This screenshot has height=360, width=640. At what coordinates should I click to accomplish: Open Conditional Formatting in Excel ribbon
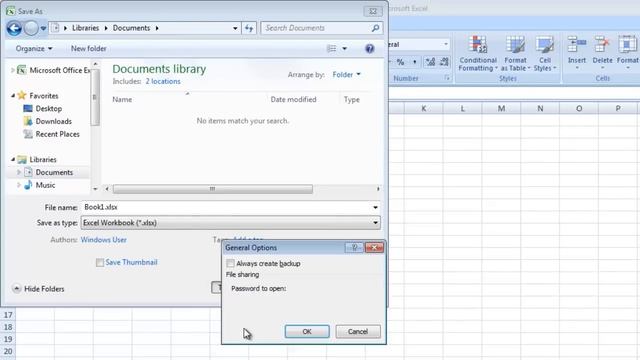click(x=478, y=53)
